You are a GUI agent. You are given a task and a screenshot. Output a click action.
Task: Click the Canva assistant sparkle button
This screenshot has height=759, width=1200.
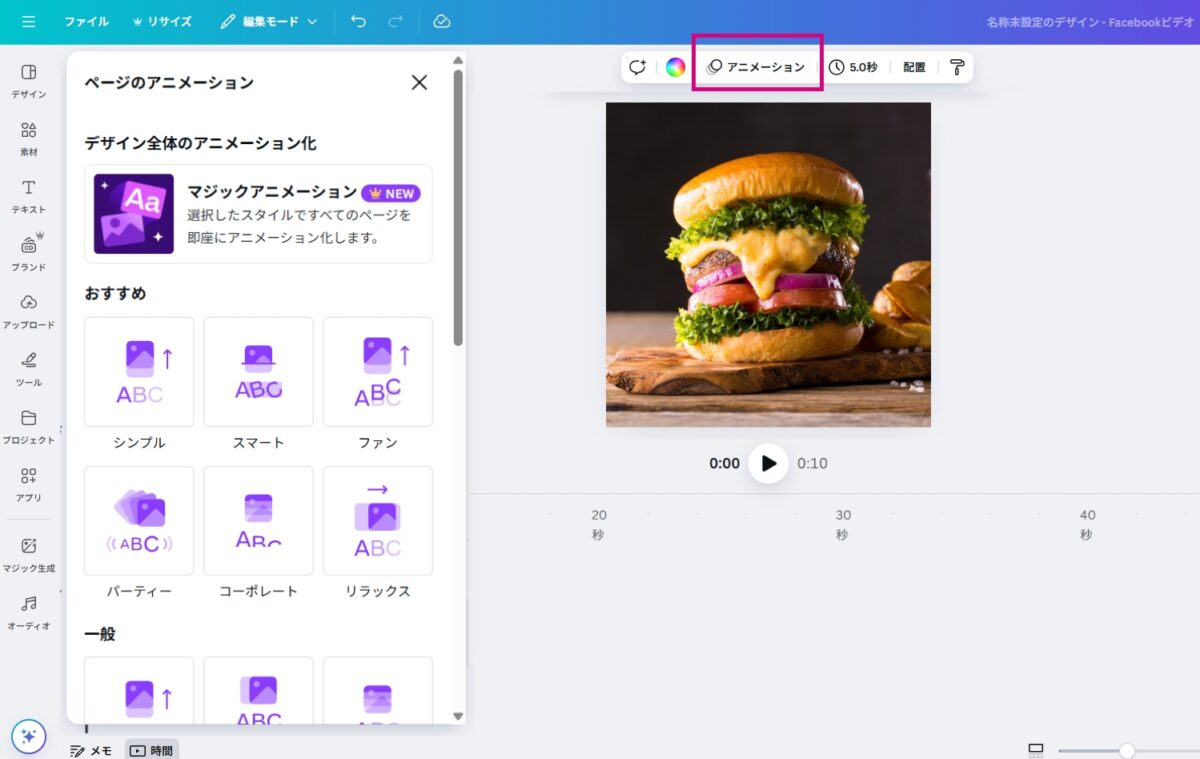pos(29,737)
